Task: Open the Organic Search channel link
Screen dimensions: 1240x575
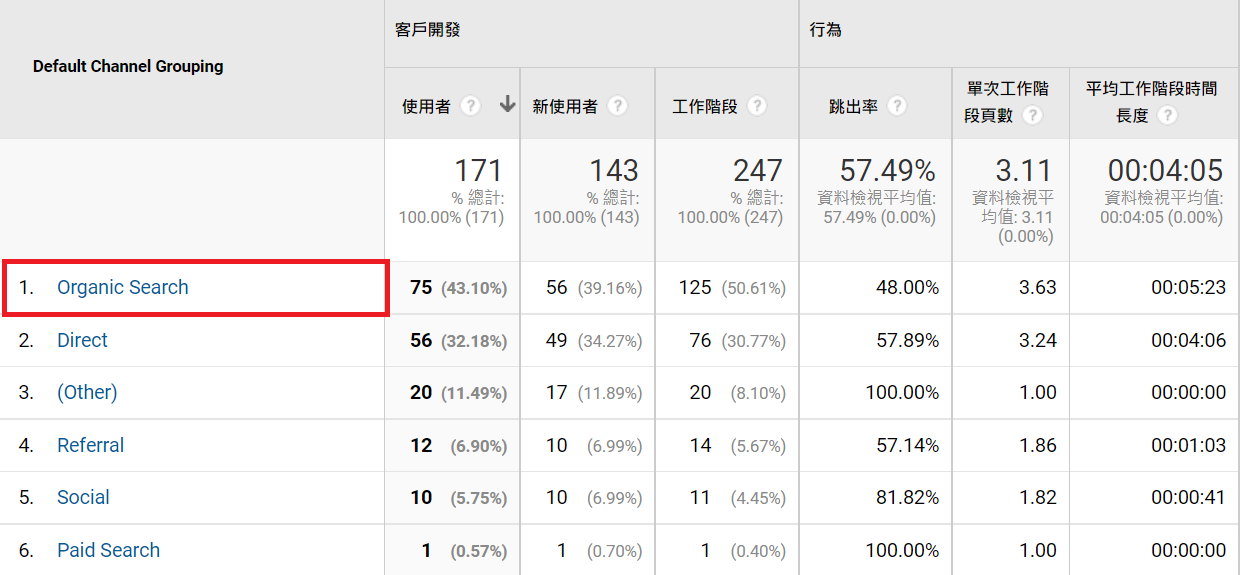Action: click(x=123, y=287)
